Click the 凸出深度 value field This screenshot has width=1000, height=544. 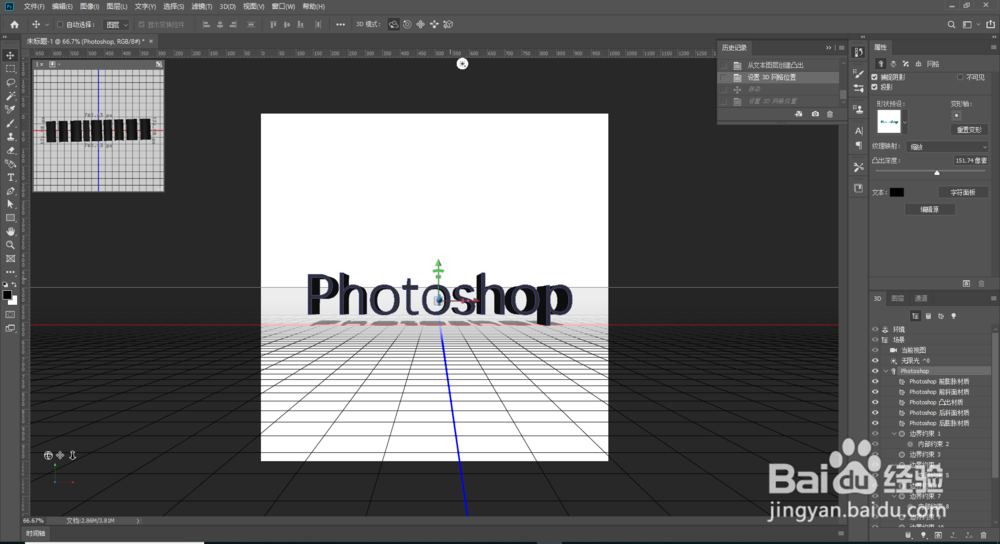coord(971,161)
